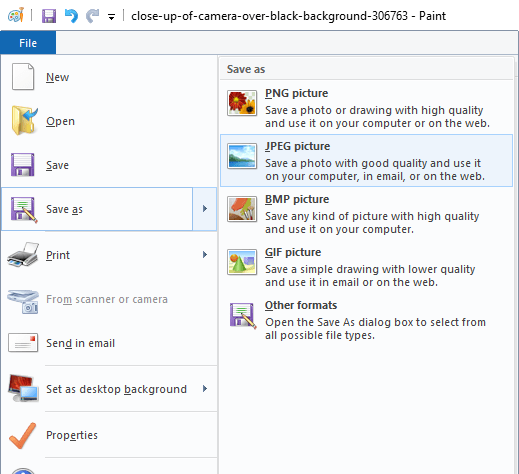Click the Save as floppy-with-pencil icon in left menu
The width and height of the screenshot is (519, 474).
23,210
